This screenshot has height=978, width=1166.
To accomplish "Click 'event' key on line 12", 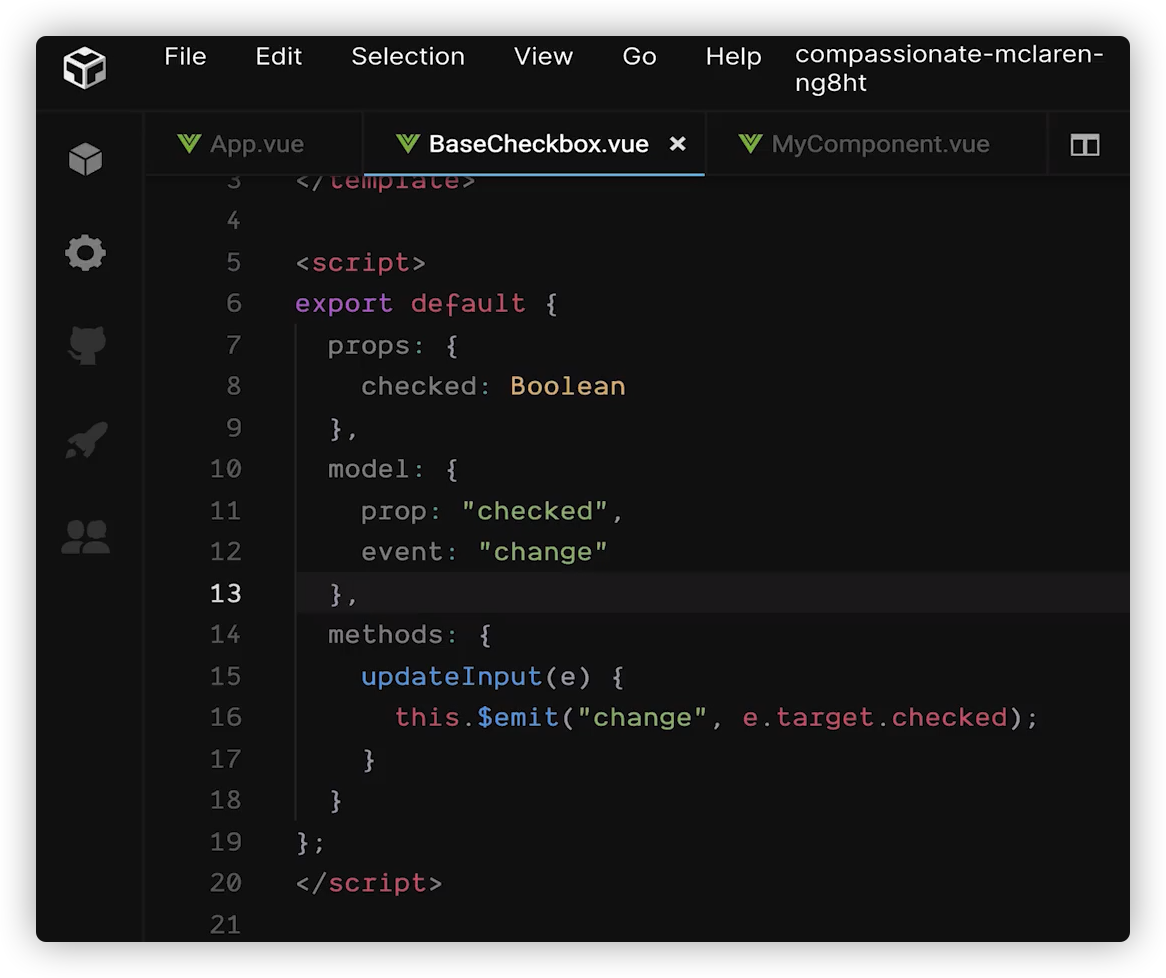I will [x=402, y=552].
